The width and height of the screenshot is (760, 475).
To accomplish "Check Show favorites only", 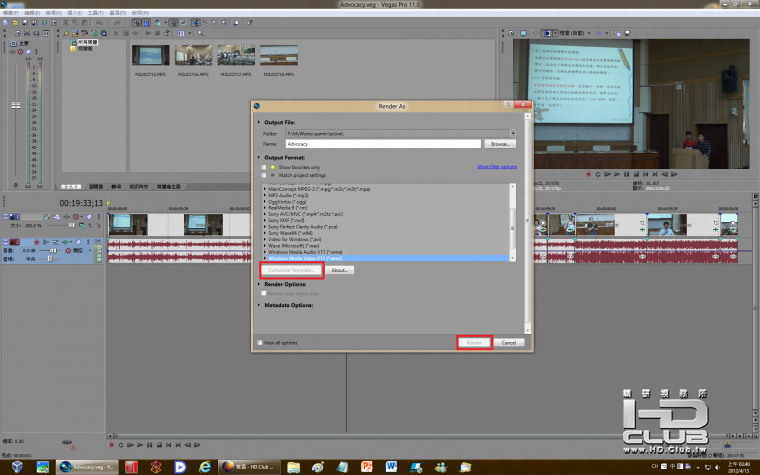I will 264,167.
